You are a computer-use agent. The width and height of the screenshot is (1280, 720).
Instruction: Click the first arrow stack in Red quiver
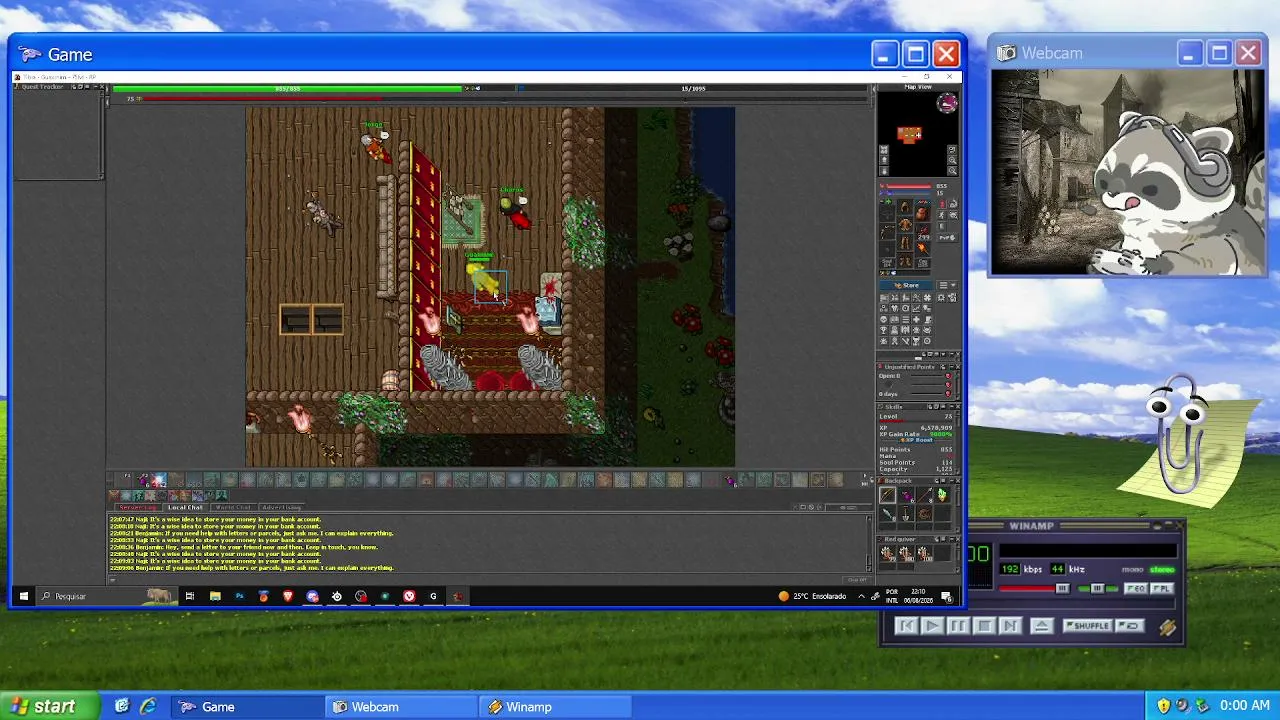point(887,552)
